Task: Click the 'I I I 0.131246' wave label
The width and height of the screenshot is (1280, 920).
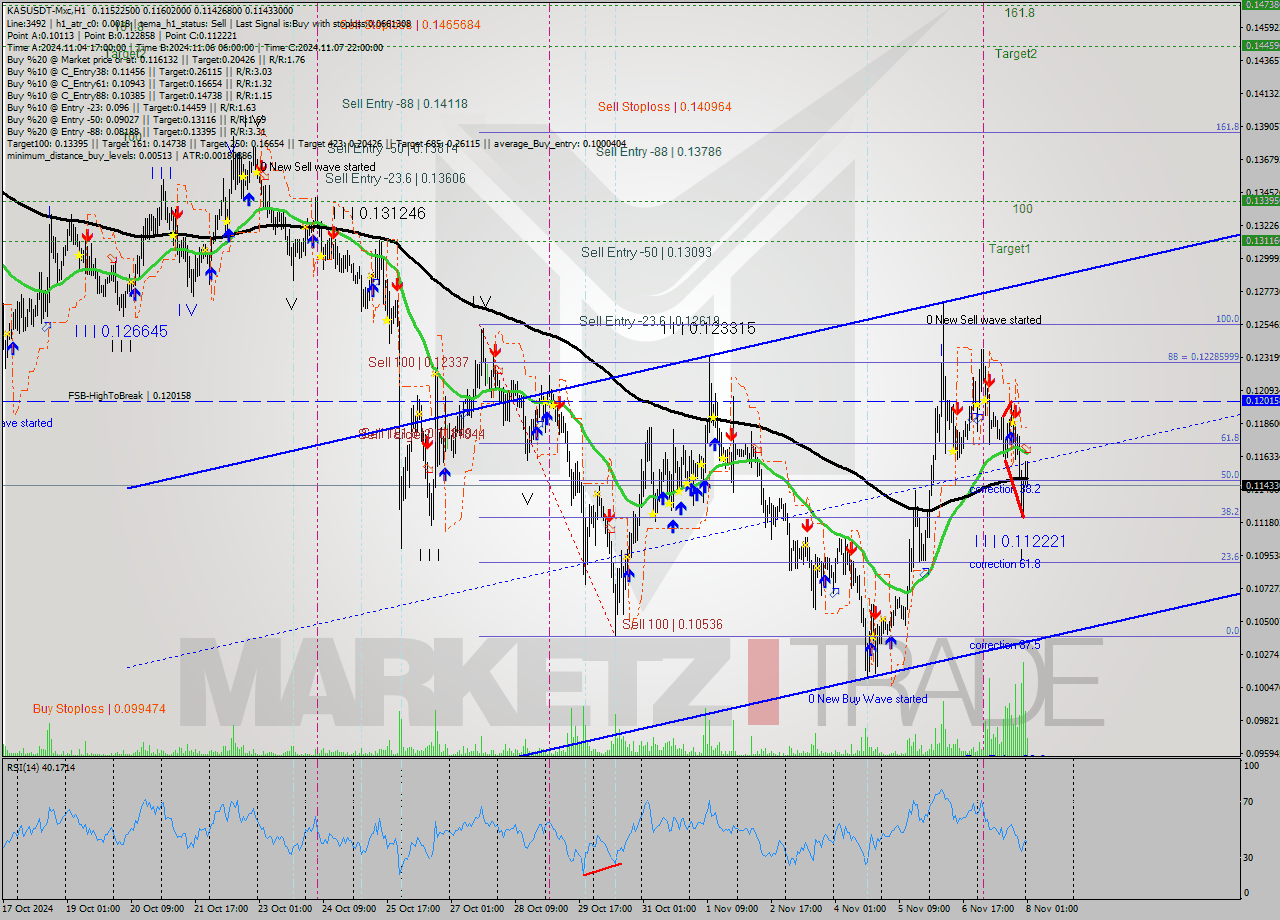Action: (x=378, y=213)
